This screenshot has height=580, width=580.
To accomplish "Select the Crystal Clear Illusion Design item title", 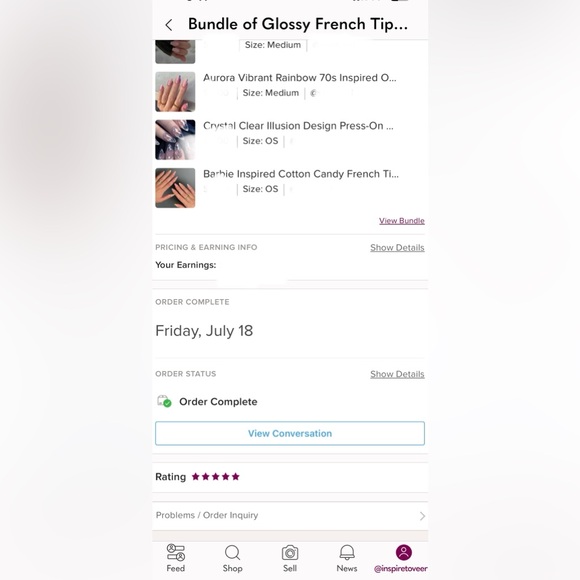I will (x=298, y=126).
